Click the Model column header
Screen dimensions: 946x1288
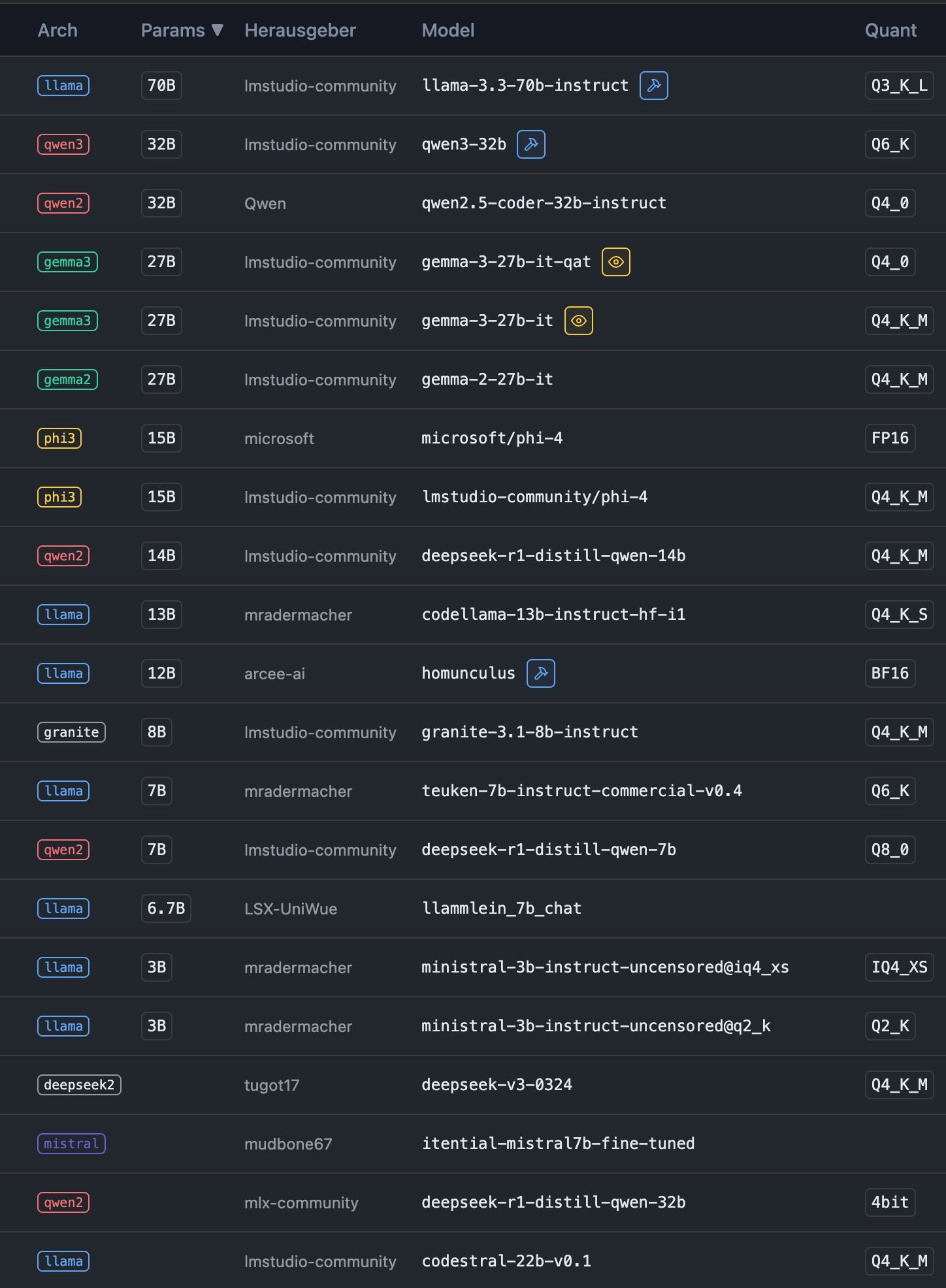tap(448, 30)
